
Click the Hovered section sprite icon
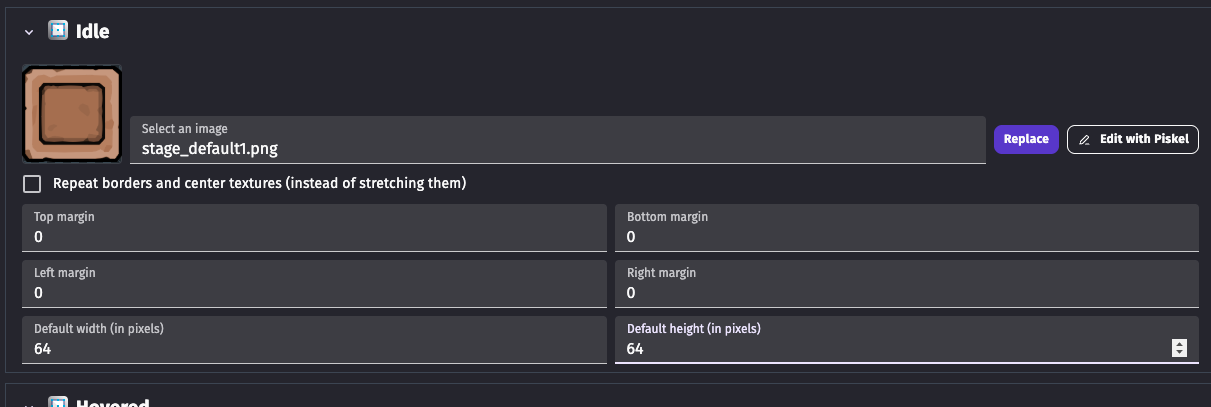[58, 403]
